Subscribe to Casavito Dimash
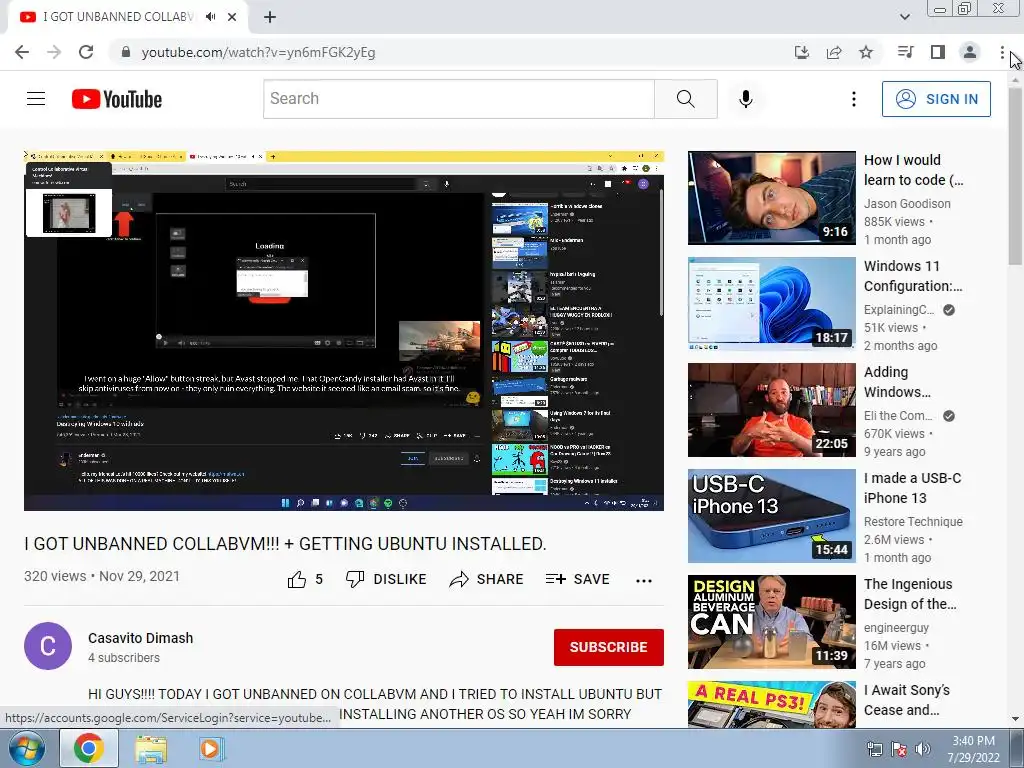The image size is (1024, 768). 609,647
